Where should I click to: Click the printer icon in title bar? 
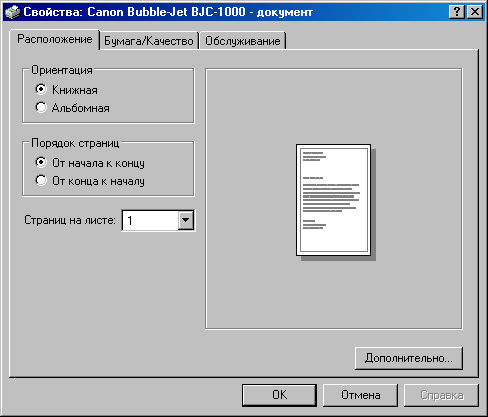coord(12,12)
